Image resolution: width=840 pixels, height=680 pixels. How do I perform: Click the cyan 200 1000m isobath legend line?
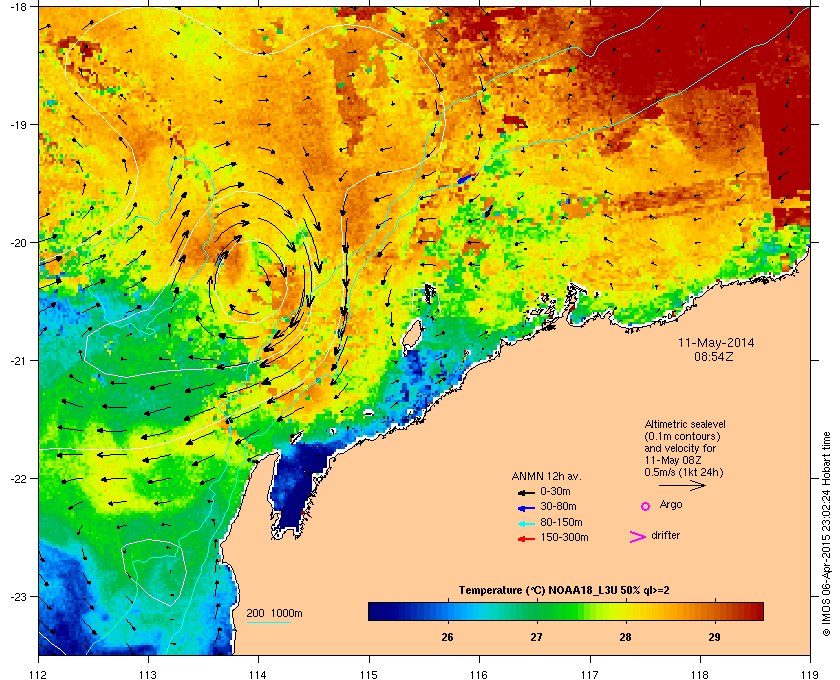(x=268, y=623)
